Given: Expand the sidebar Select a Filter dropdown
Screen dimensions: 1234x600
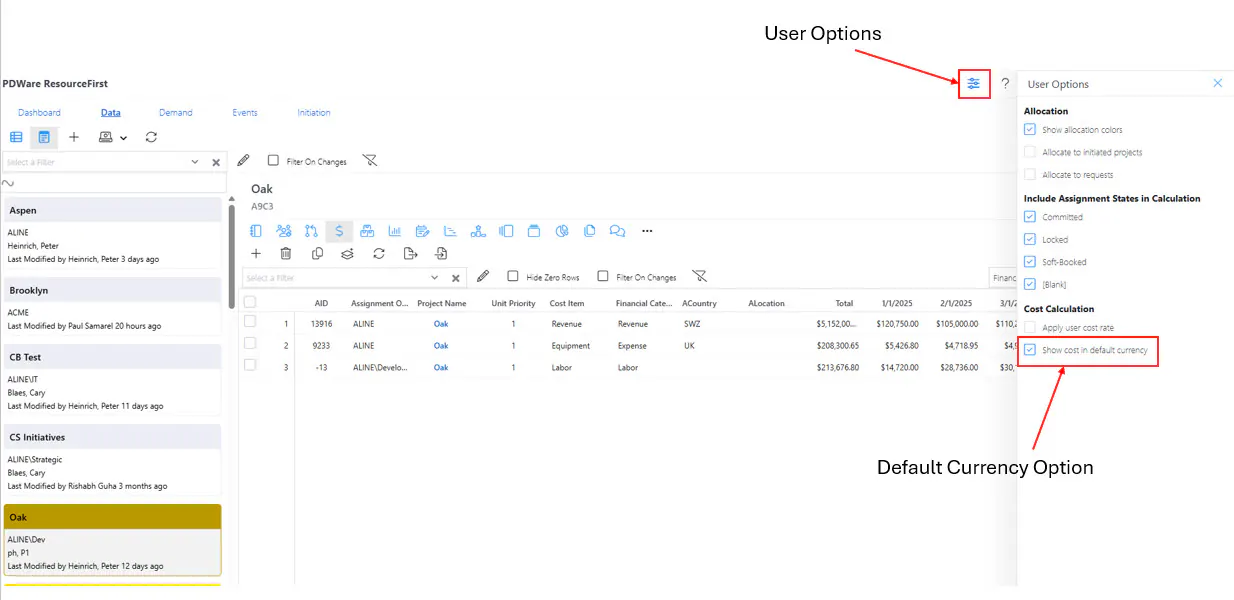Looking at the screenshot, I should (x=195, y=162).
